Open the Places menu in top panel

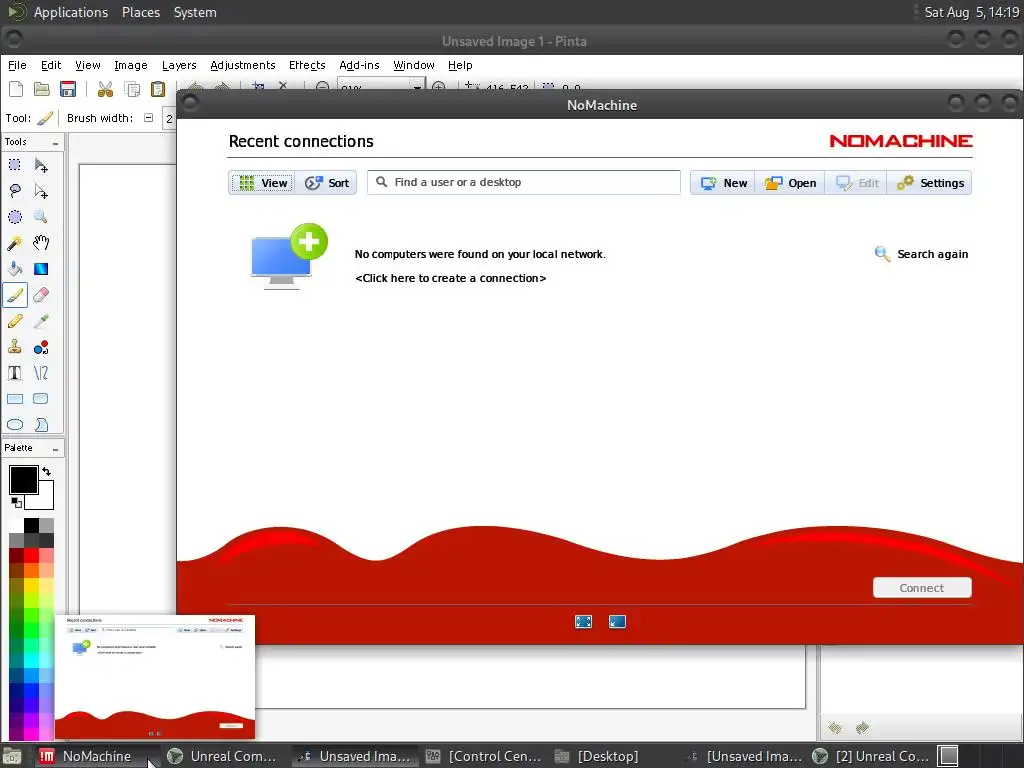coord(141,12)
